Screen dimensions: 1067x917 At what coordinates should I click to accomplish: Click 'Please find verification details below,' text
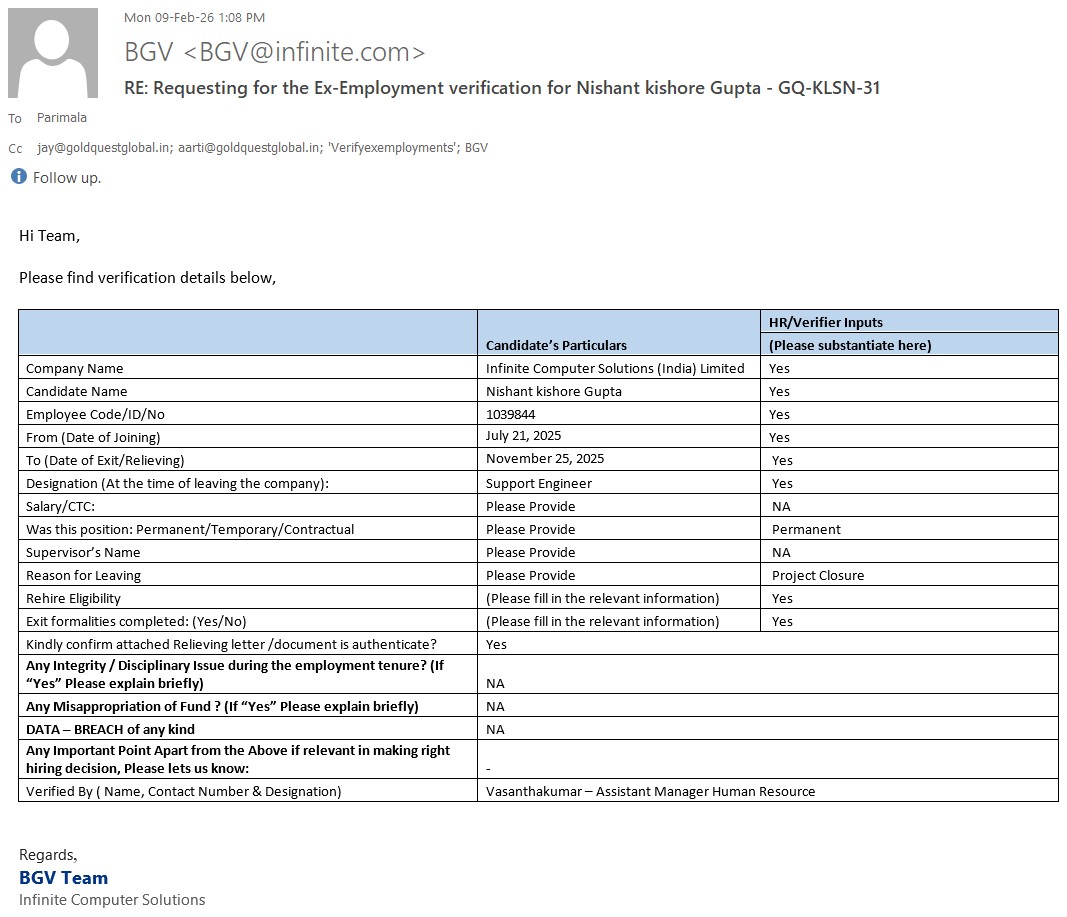[x=147, y=278]
